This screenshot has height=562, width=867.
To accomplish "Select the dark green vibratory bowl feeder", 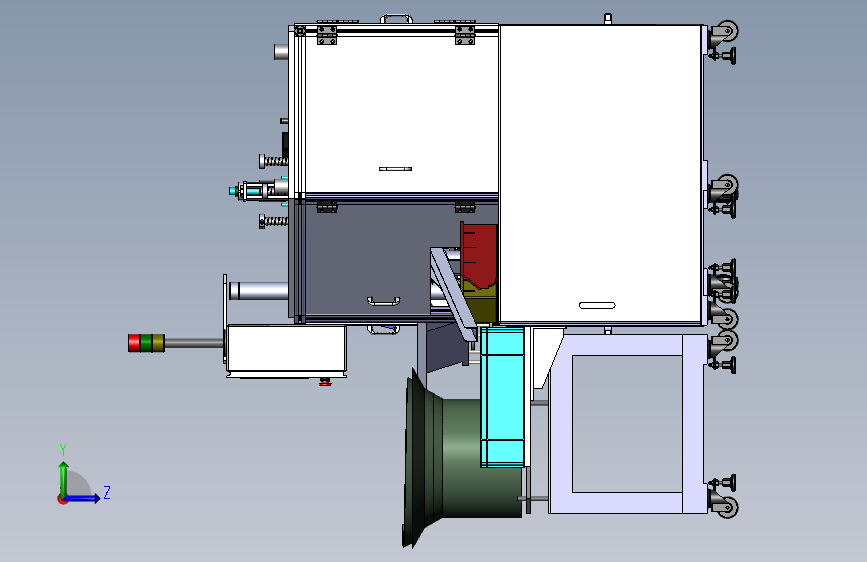I will [x=462, y=457].
